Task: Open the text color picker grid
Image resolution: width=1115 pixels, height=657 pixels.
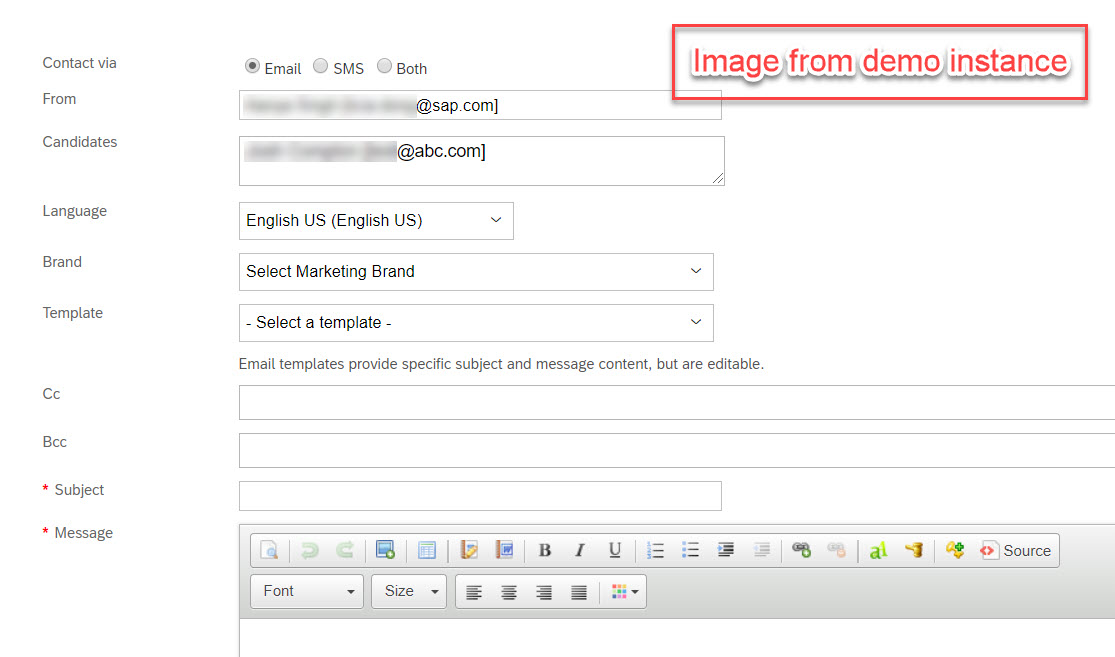Action: click(x=625, y=592)
